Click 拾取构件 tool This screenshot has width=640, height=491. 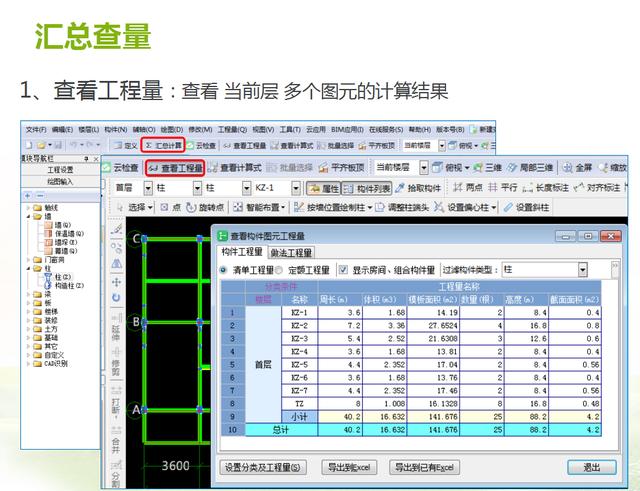(418, 188)
